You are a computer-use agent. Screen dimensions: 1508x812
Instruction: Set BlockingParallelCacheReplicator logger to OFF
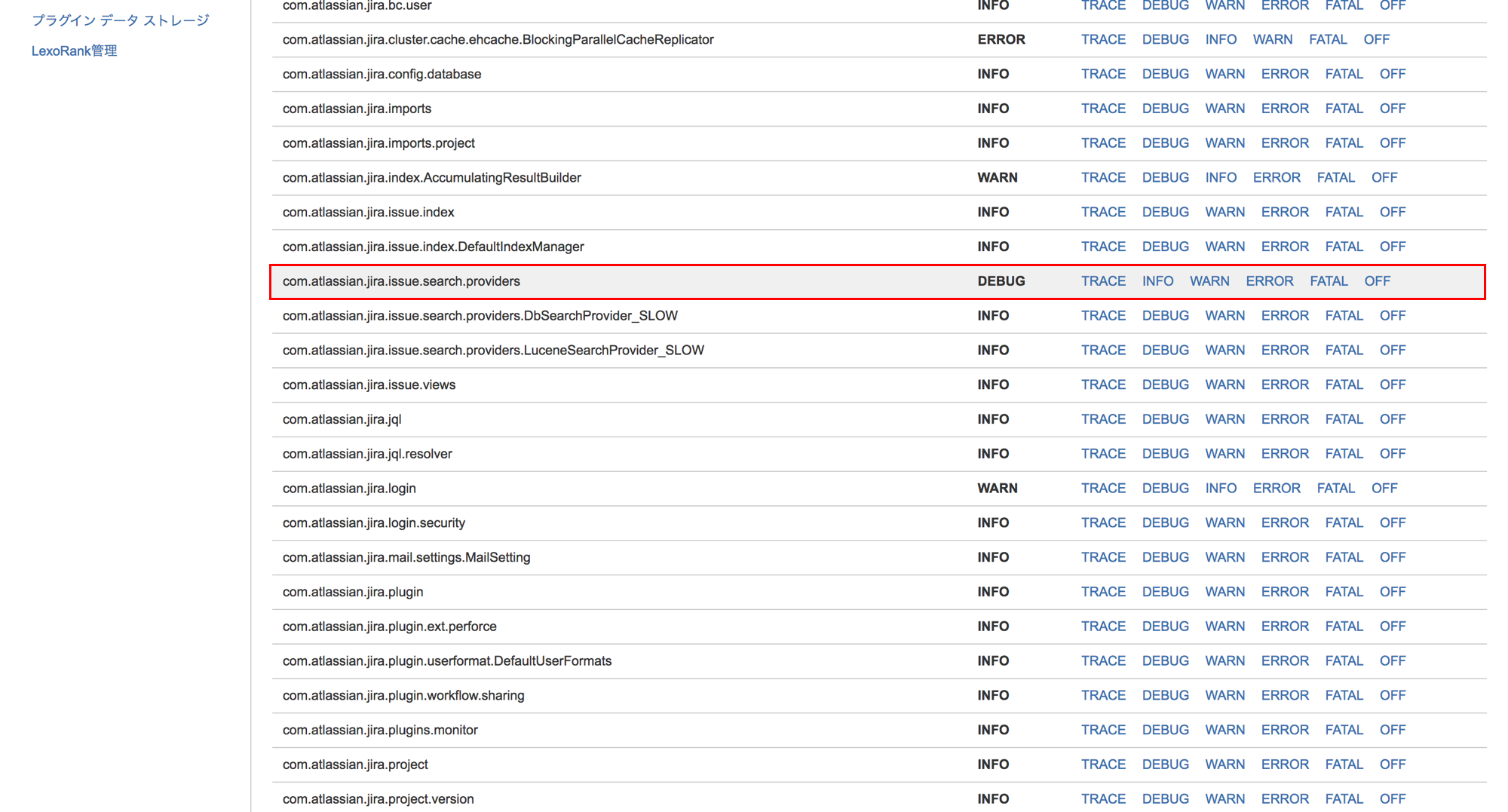pyautogui.click(x=1376, y=39)
